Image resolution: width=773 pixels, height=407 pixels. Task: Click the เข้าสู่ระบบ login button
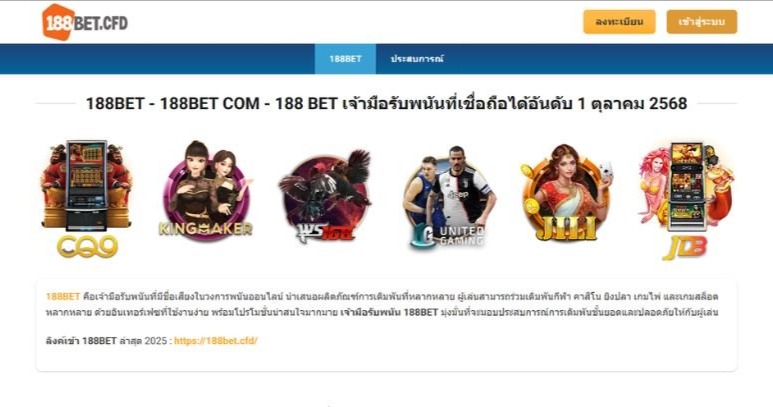702,22
